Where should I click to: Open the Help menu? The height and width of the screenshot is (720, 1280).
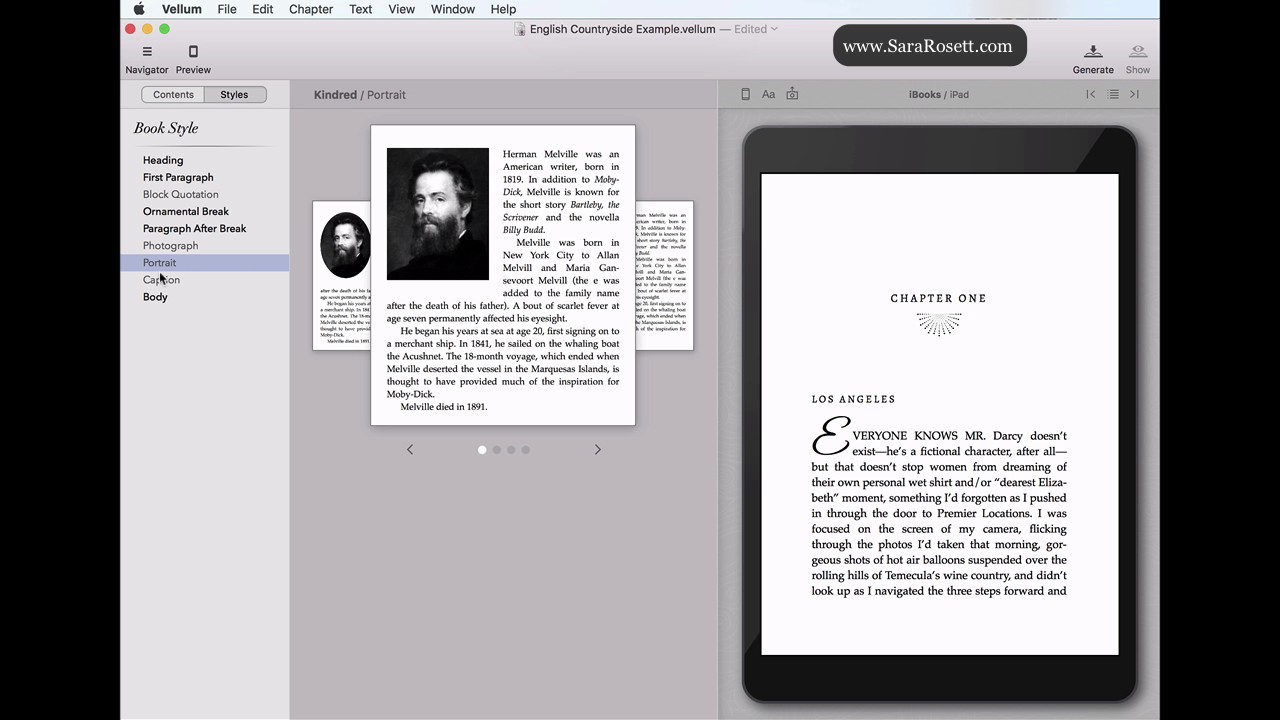[503, 9]
